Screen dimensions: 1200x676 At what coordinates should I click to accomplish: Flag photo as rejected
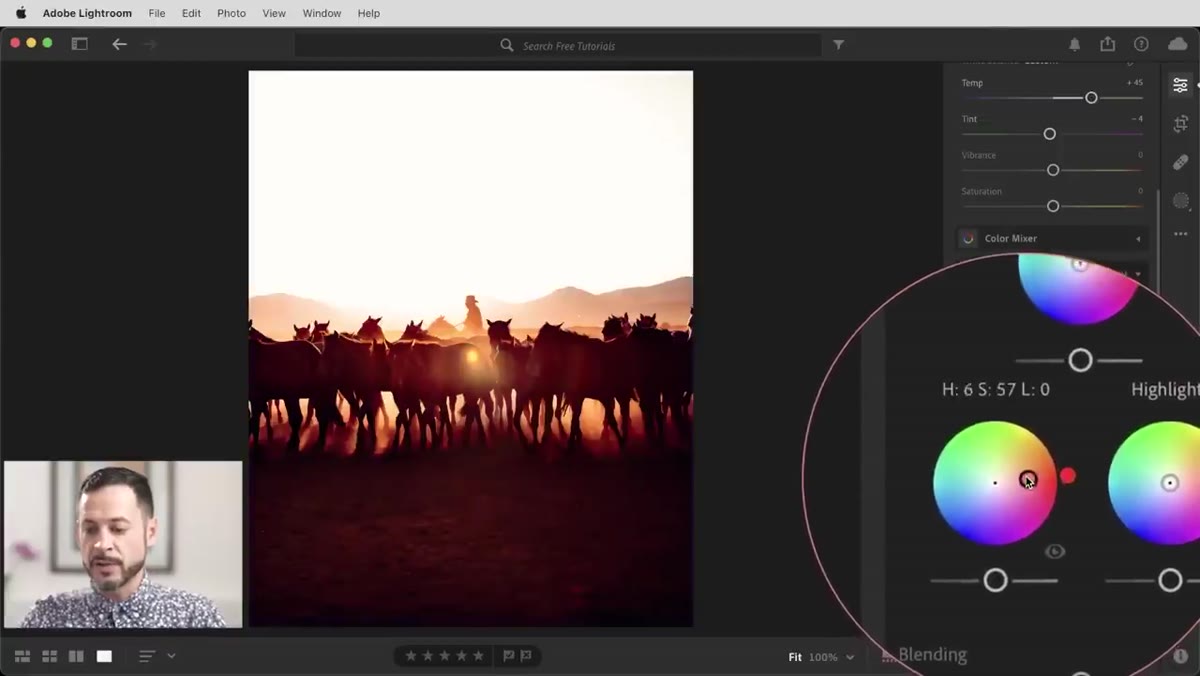click(x=526, y=656)
